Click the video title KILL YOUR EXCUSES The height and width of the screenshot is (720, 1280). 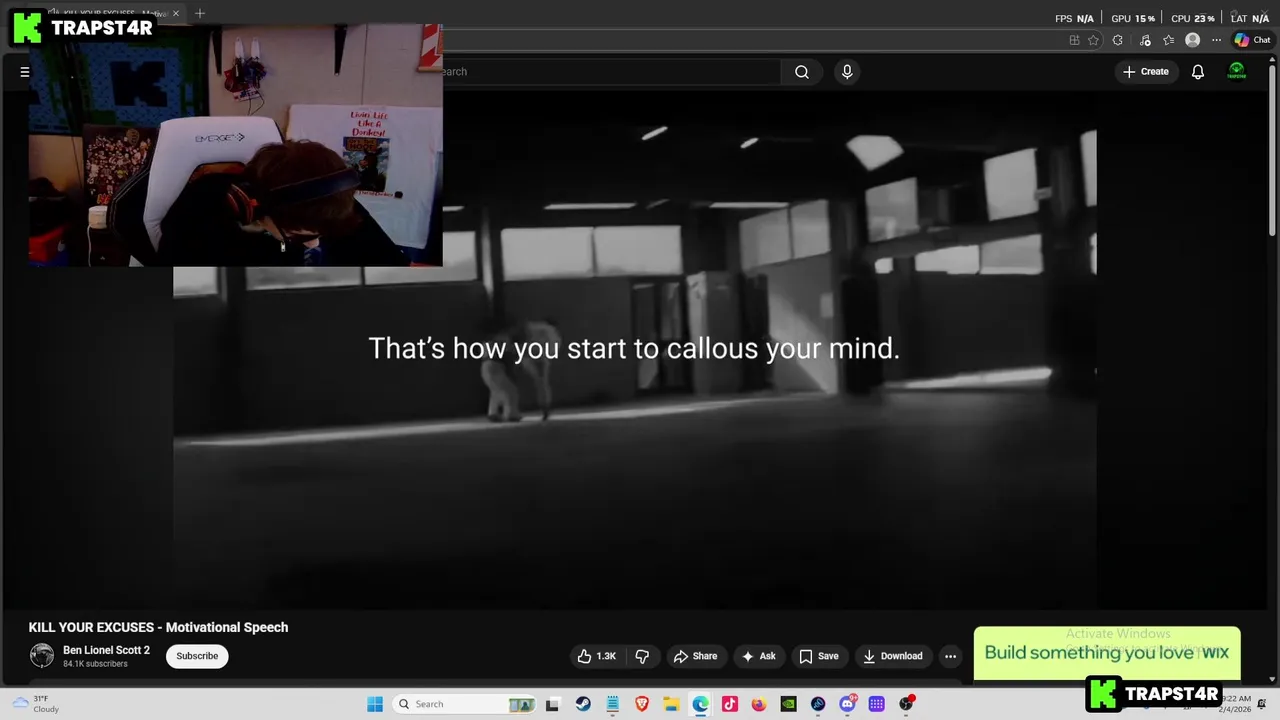coord(158,627)
